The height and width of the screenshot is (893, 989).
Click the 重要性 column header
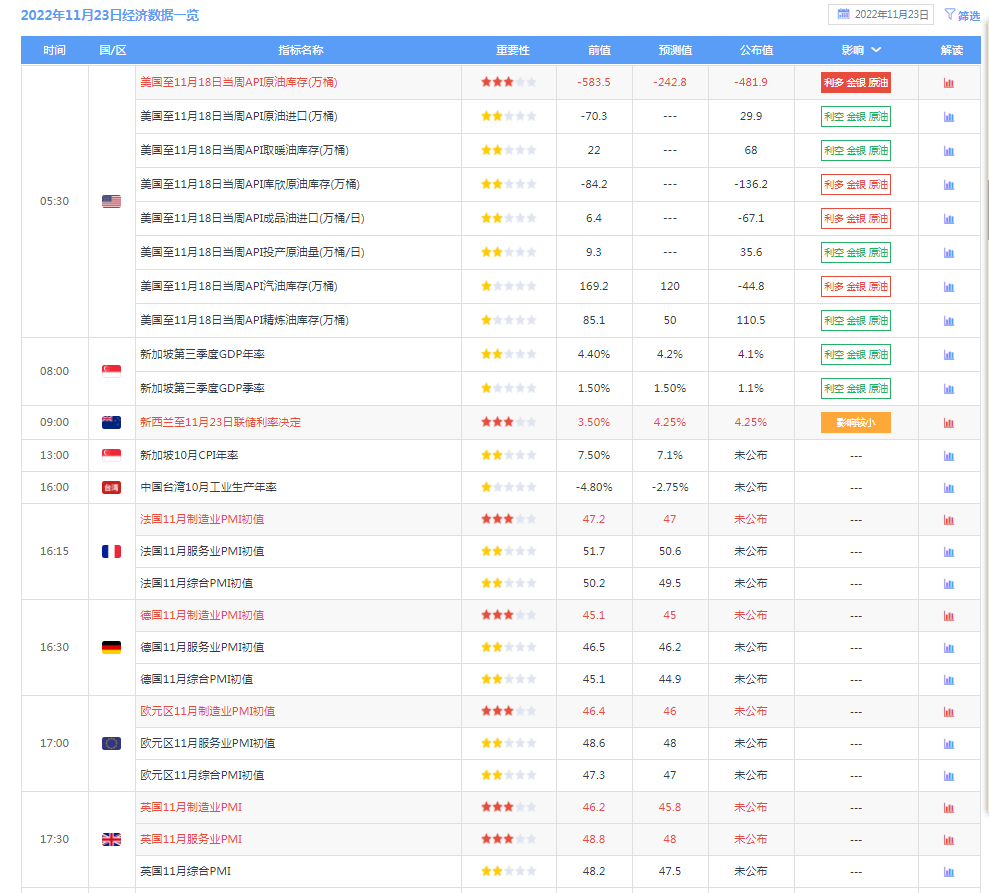click(512, 50)
